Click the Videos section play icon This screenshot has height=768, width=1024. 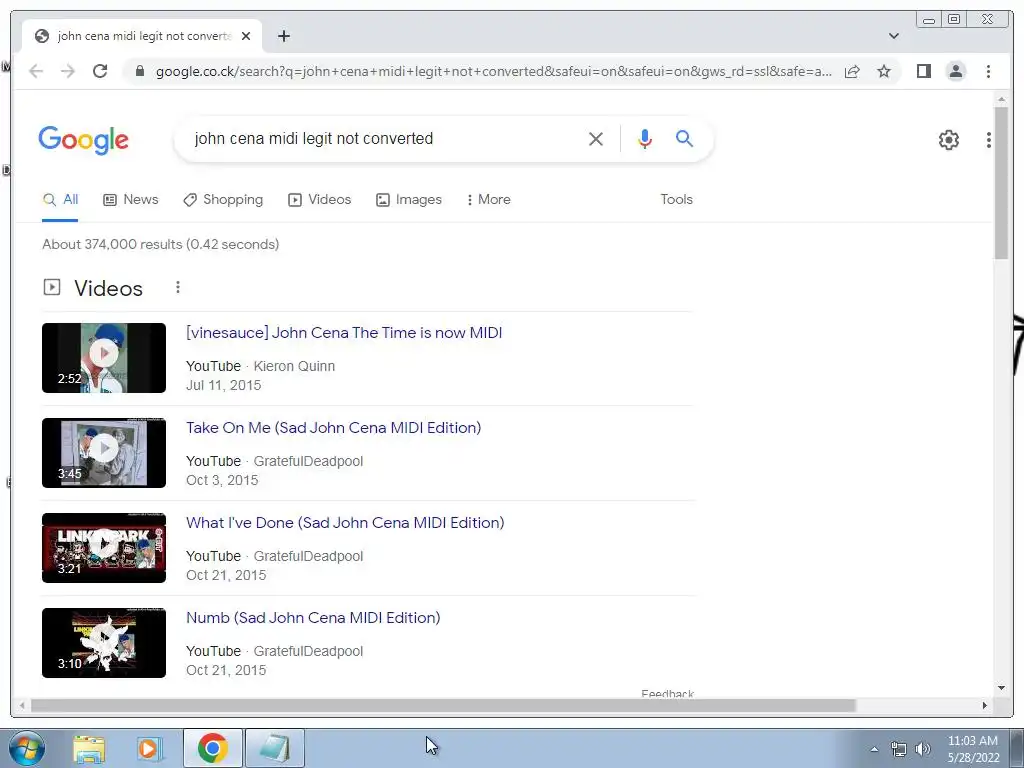[52, 287]
